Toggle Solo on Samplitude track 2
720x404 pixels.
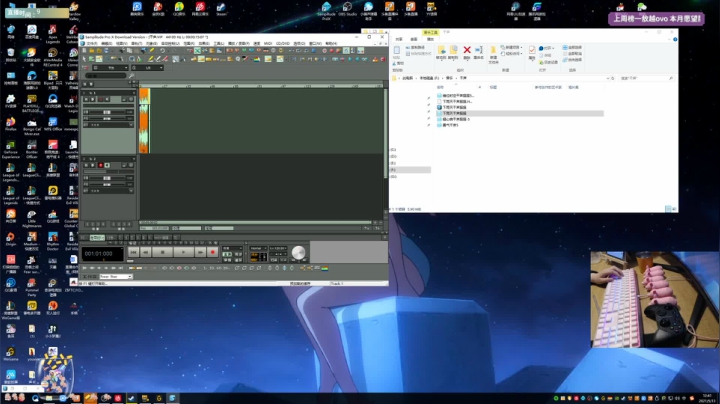(x=93, y=165)
